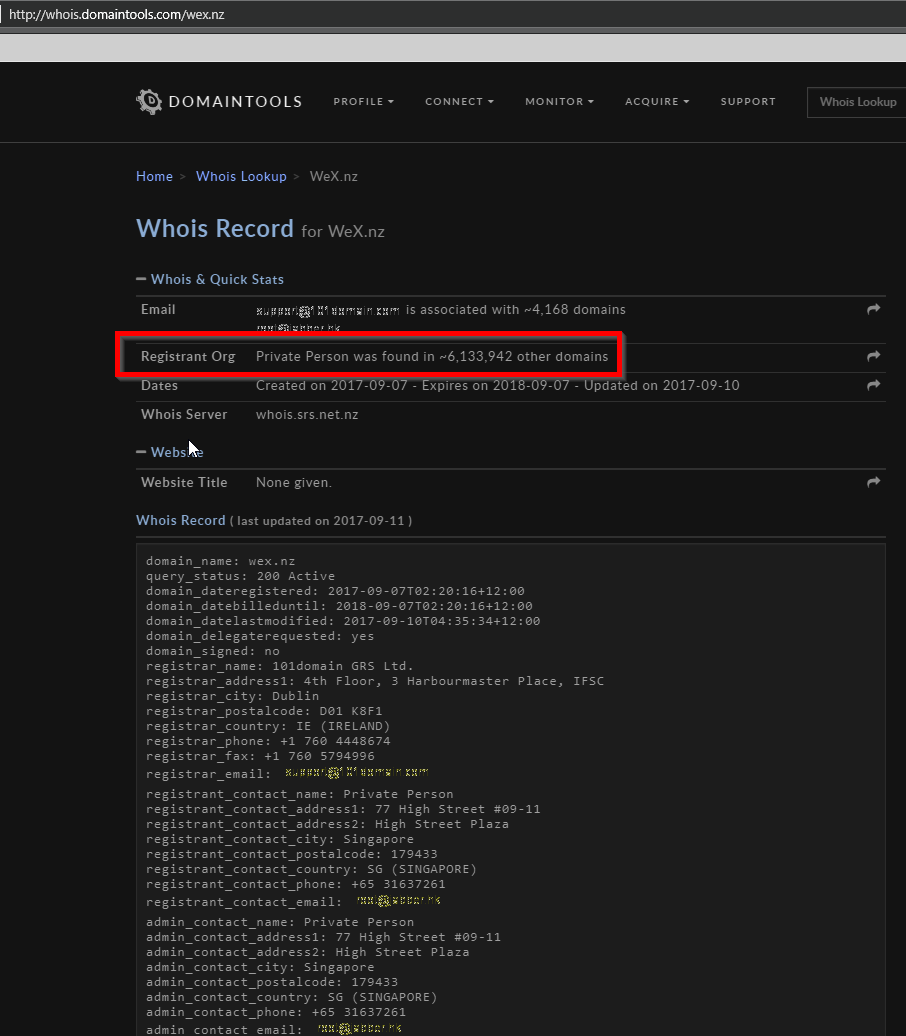Click the Whois Lookup search field
906x1036 pixels.
click(857, 102)
